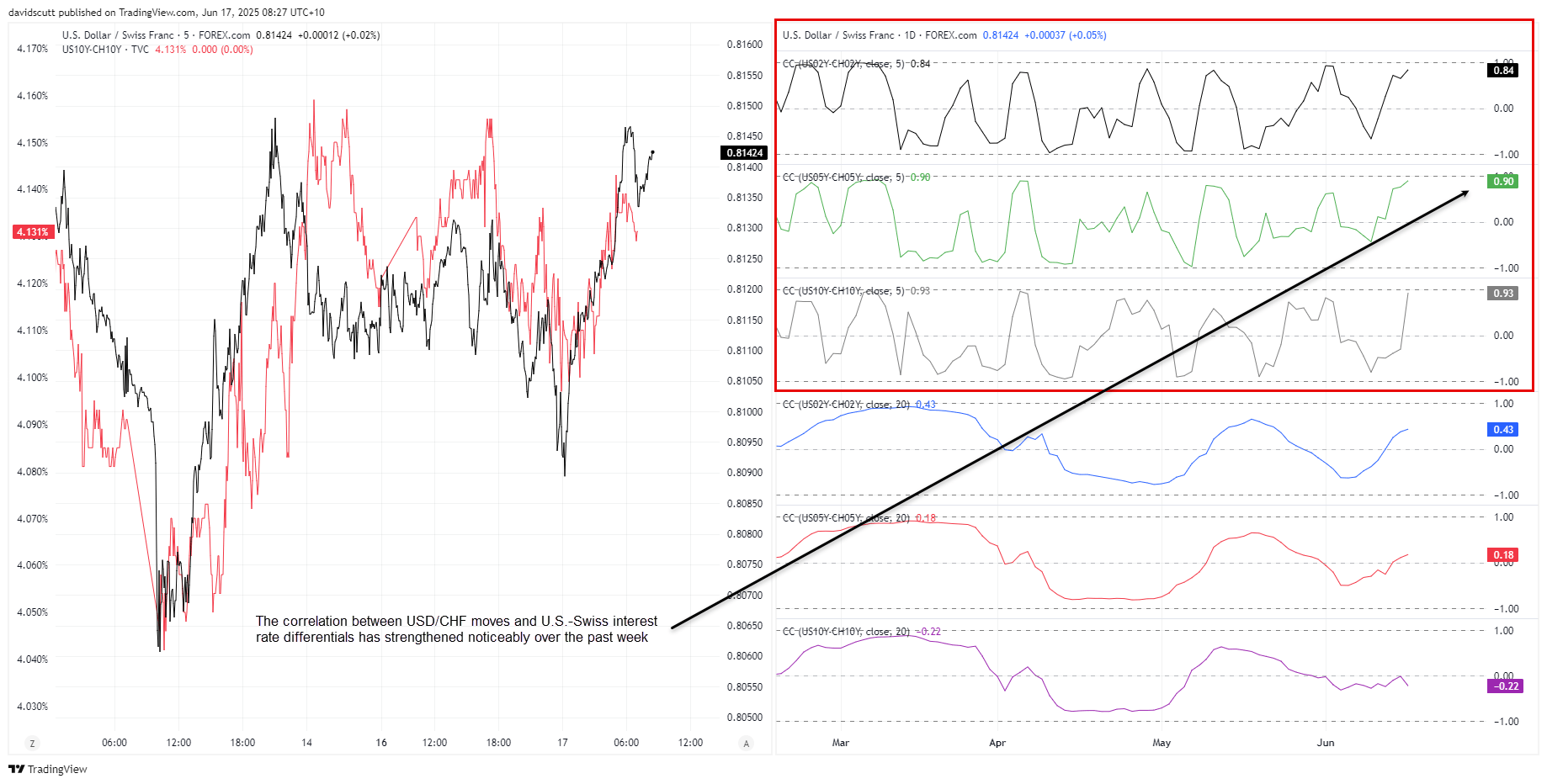The height and width of the screenshot is (784, 1547).
Task: Click the '17' date label on left time axis
Action: point(562,743)
